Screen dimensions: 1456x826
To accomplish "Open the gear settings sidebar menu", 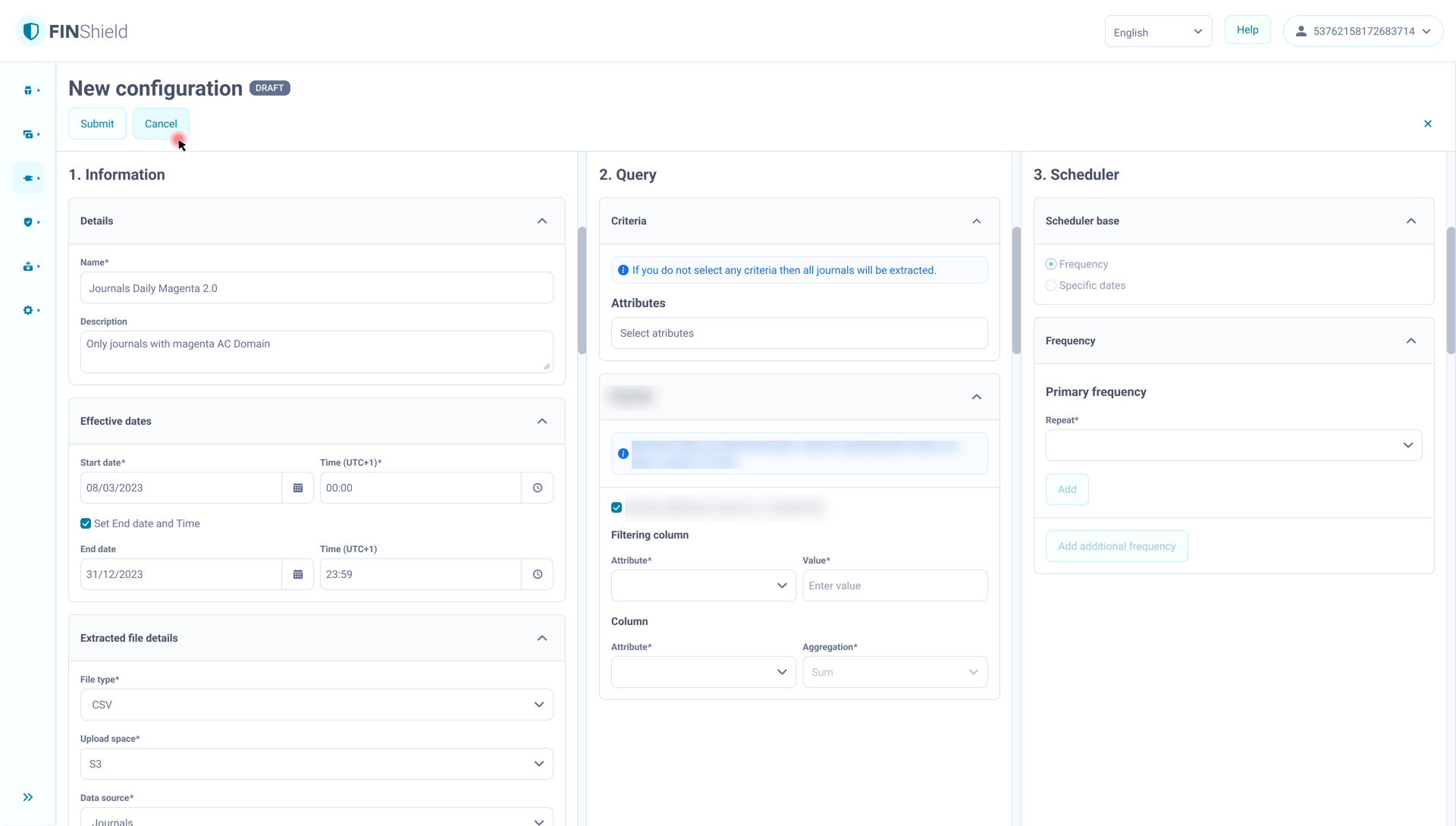I will point(28,311).
